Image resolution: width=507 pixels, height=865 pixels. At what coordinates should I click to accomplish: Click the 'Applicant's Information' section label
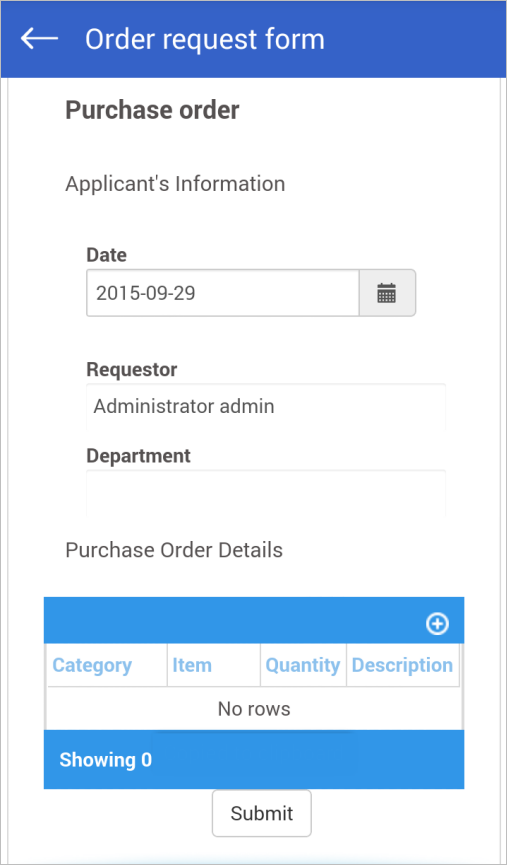coord(175,184)
